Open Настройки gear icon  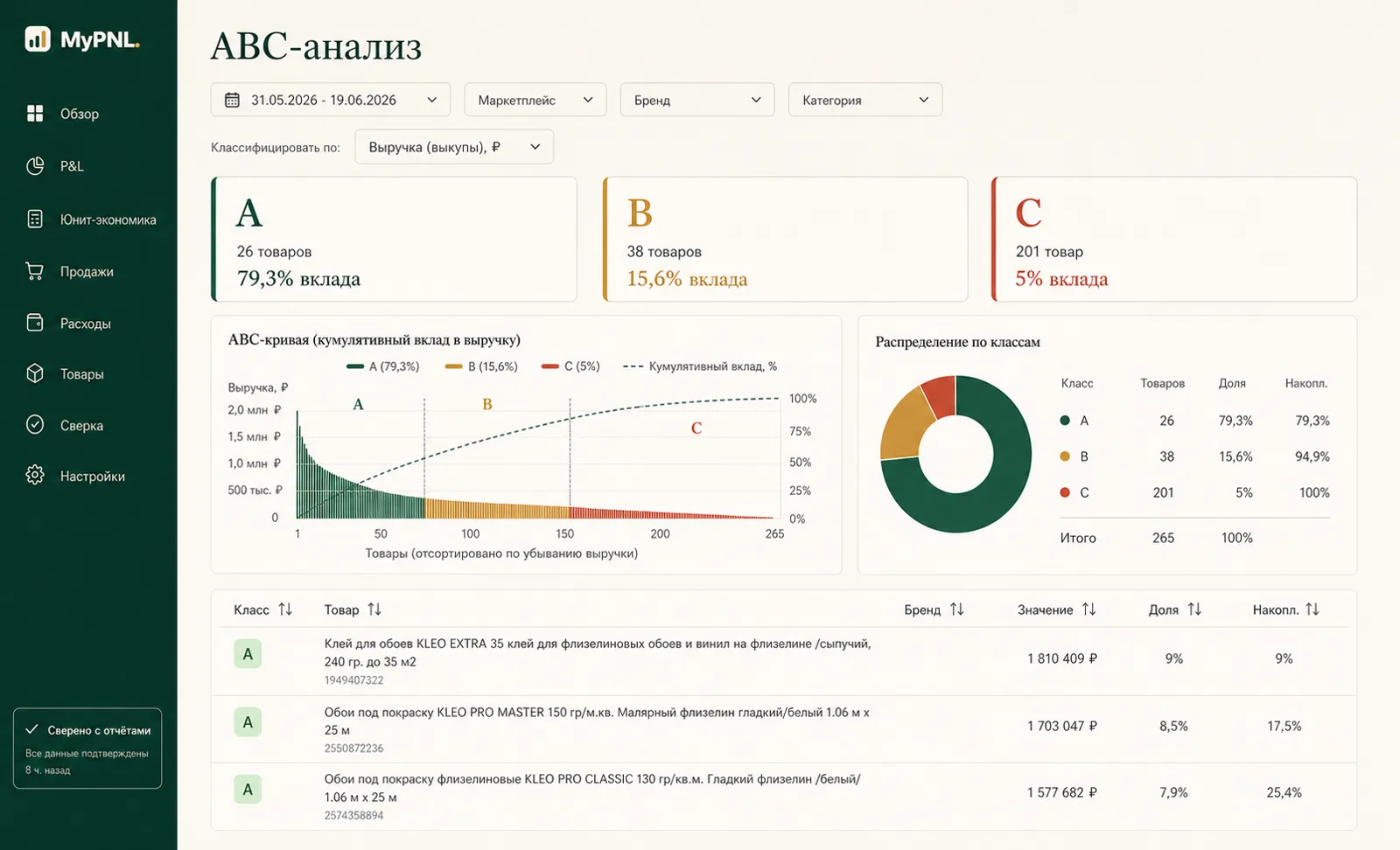[35, 476]
